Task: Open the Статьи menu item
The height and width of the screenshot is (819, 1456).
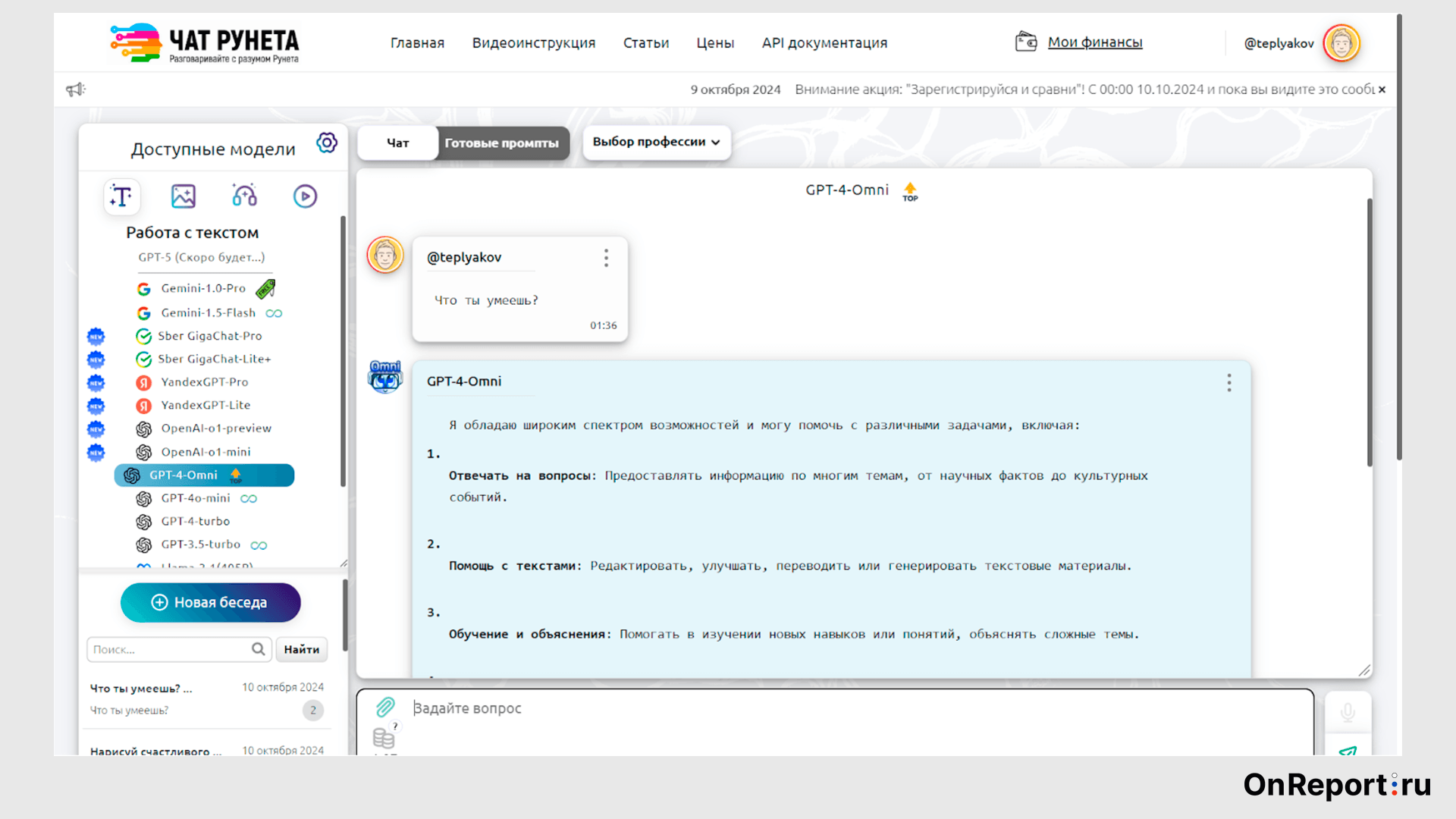Action: [646, 42]
